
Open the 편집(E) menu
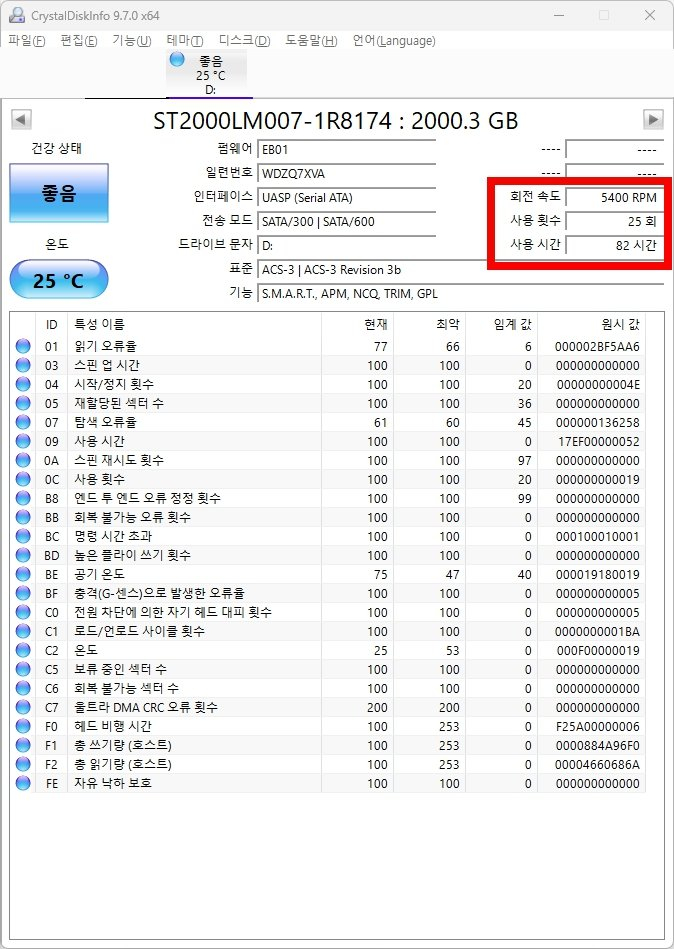79,41
